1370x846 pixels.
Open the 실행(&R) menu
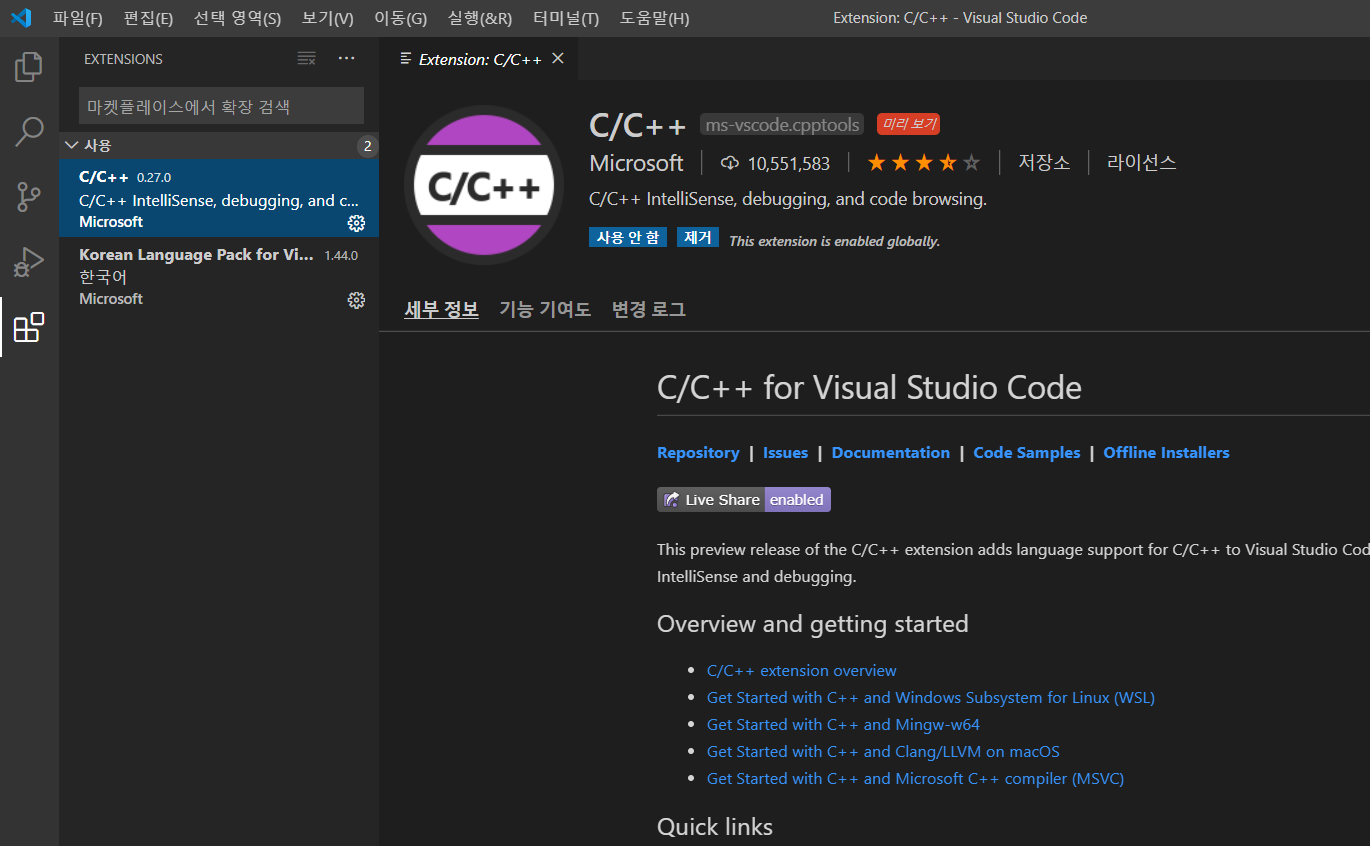click(x=480, y=18)
